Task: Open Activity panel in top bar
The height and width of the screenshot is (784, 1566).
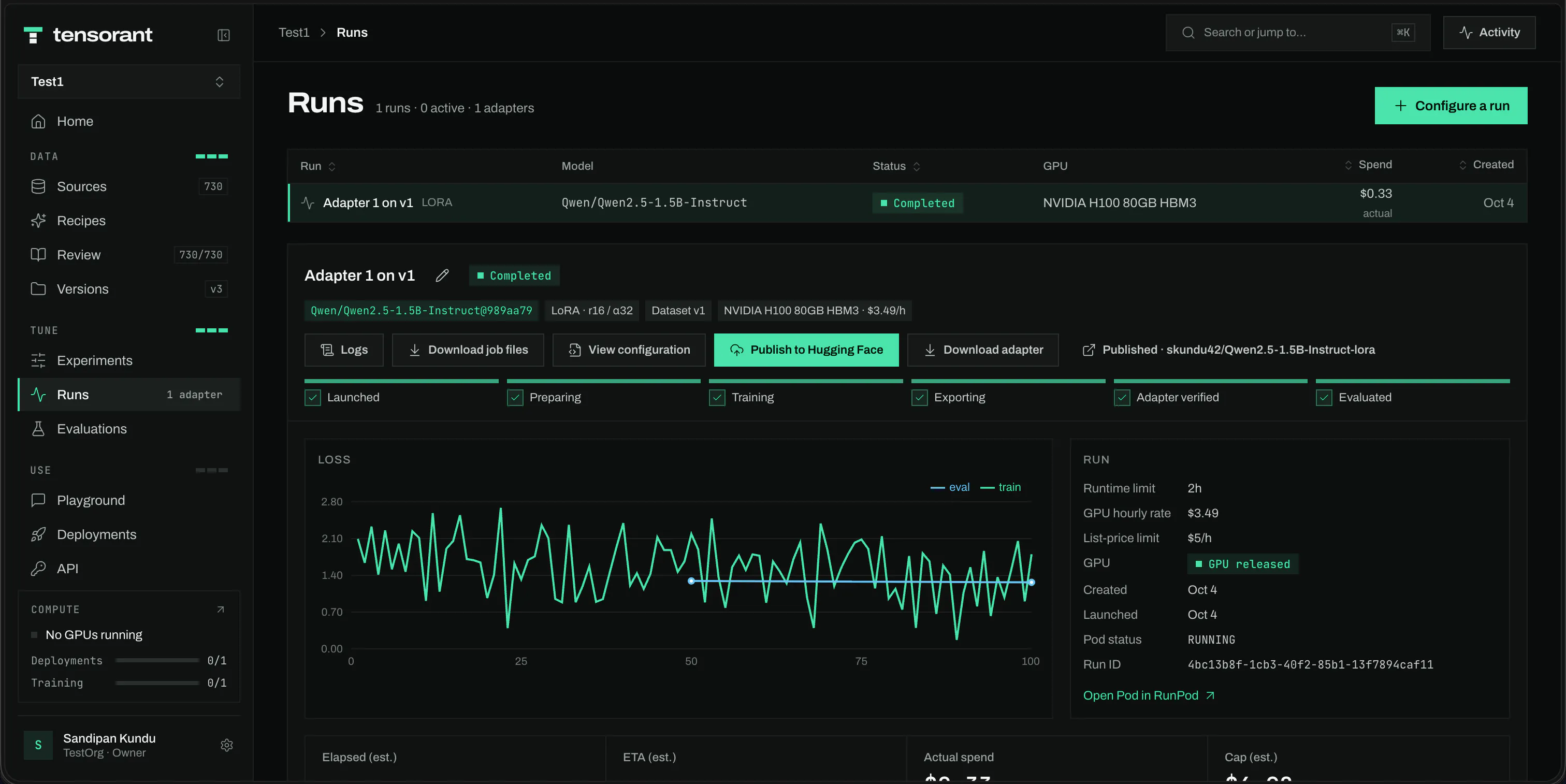Action: click(x=1489, y=33)
